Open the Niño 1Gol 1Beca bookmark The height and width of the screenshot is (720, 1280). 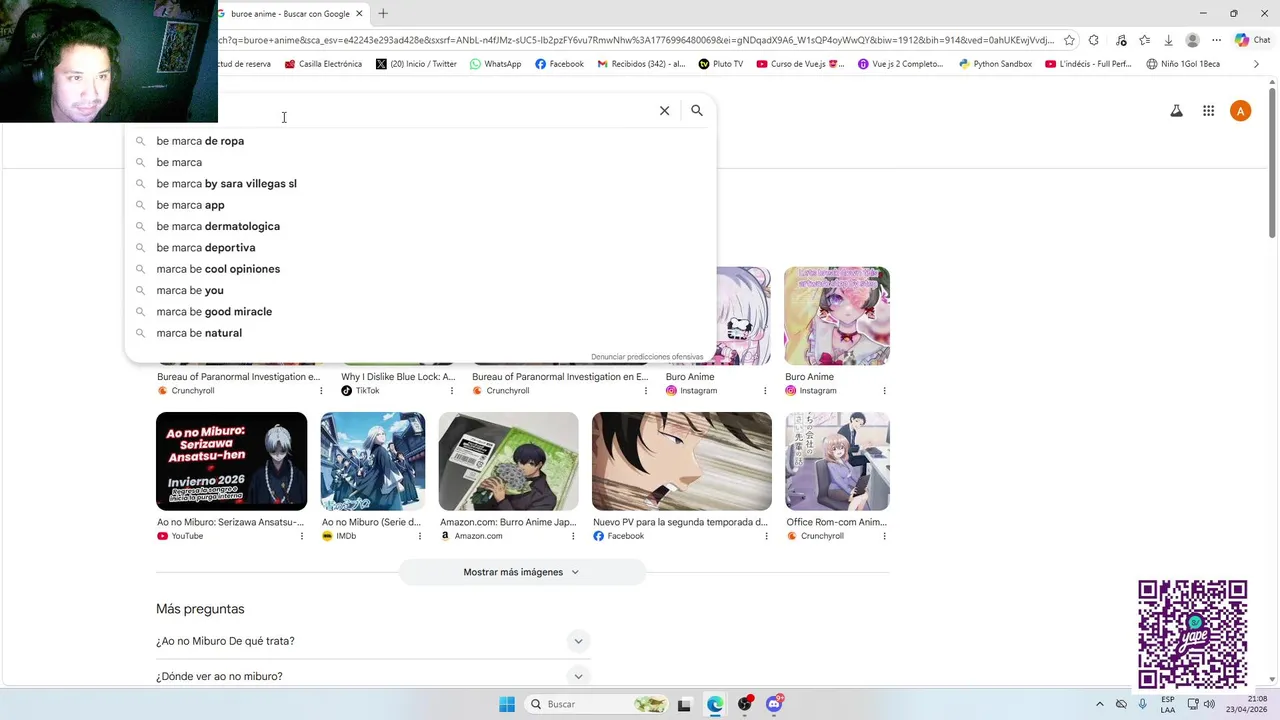pyautogui.click(x=1183, y=64)
